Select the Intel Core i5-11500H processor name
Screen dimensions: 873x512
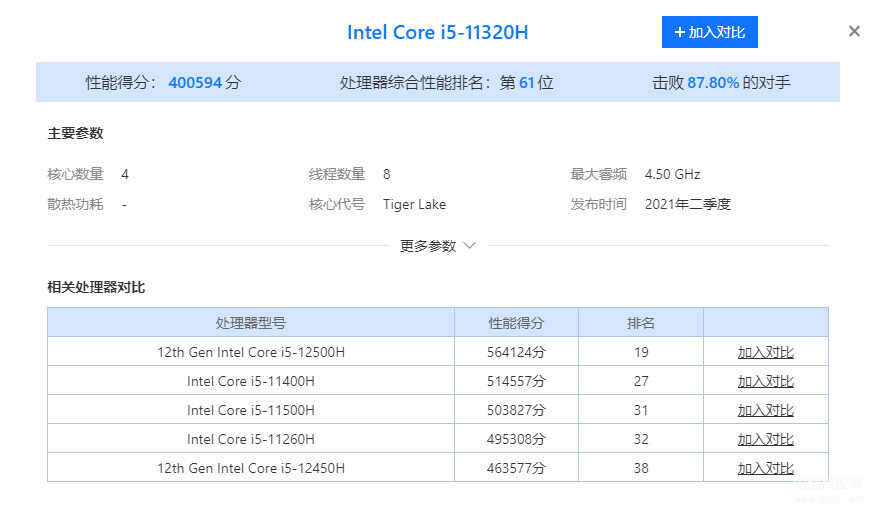251,410
